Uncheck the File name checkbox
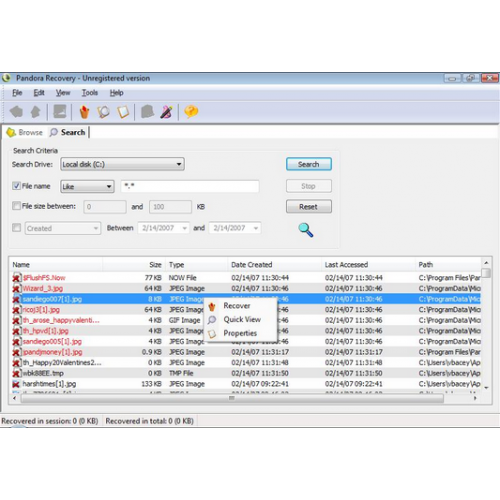 tap(16, 186)
